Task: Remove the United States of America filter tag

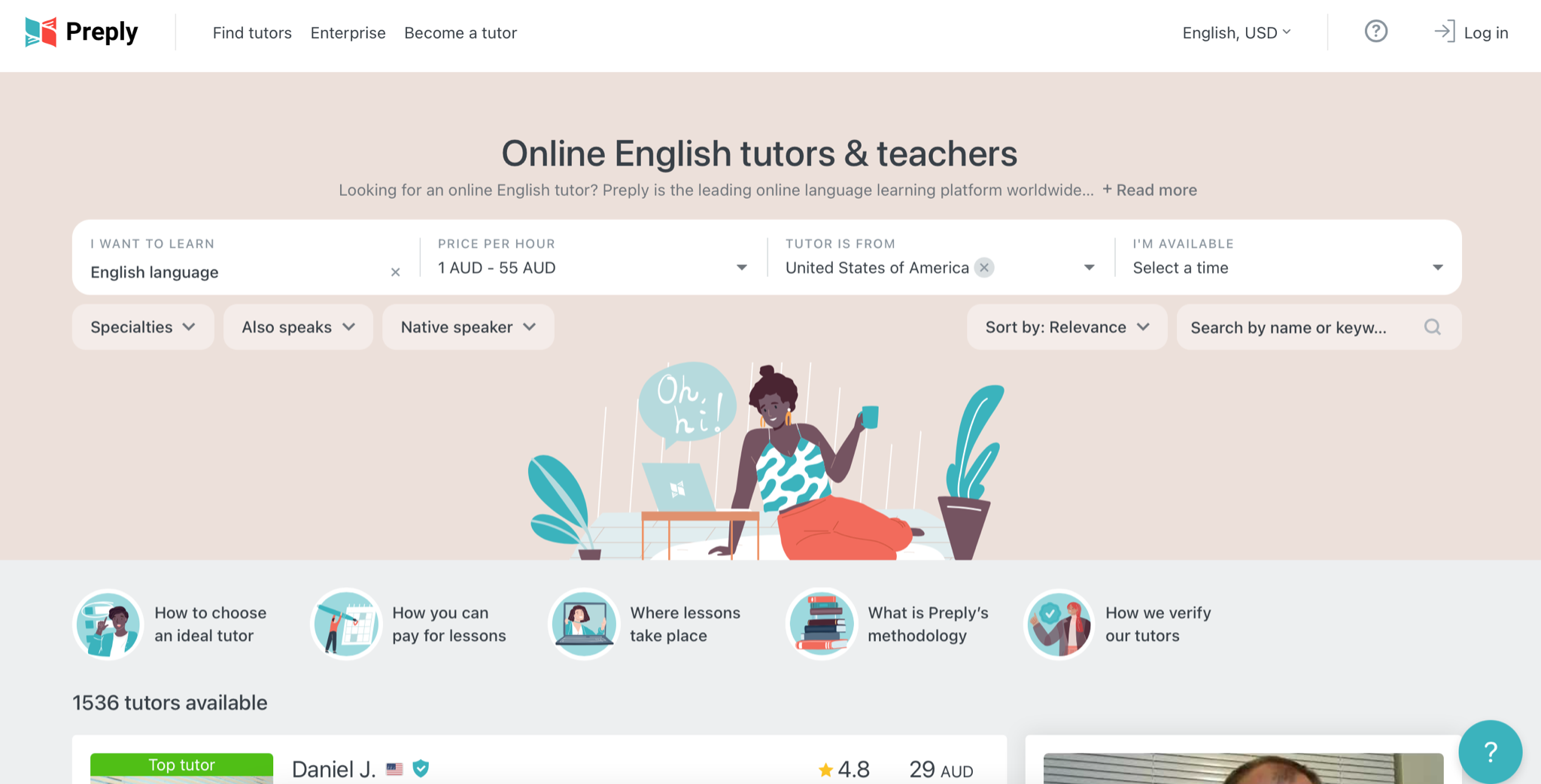Action: click(983, 268)
